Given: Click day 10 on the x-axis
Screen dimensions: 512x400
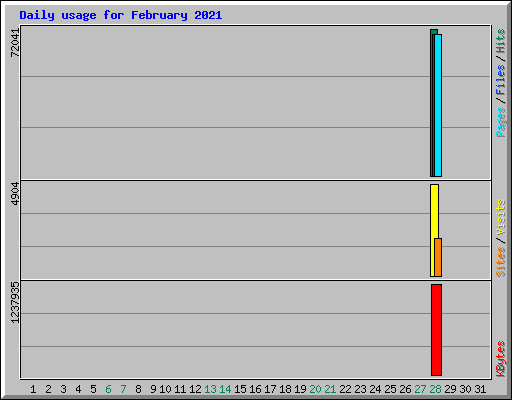Looking at the screenshot, I should (x=165, y=389).
